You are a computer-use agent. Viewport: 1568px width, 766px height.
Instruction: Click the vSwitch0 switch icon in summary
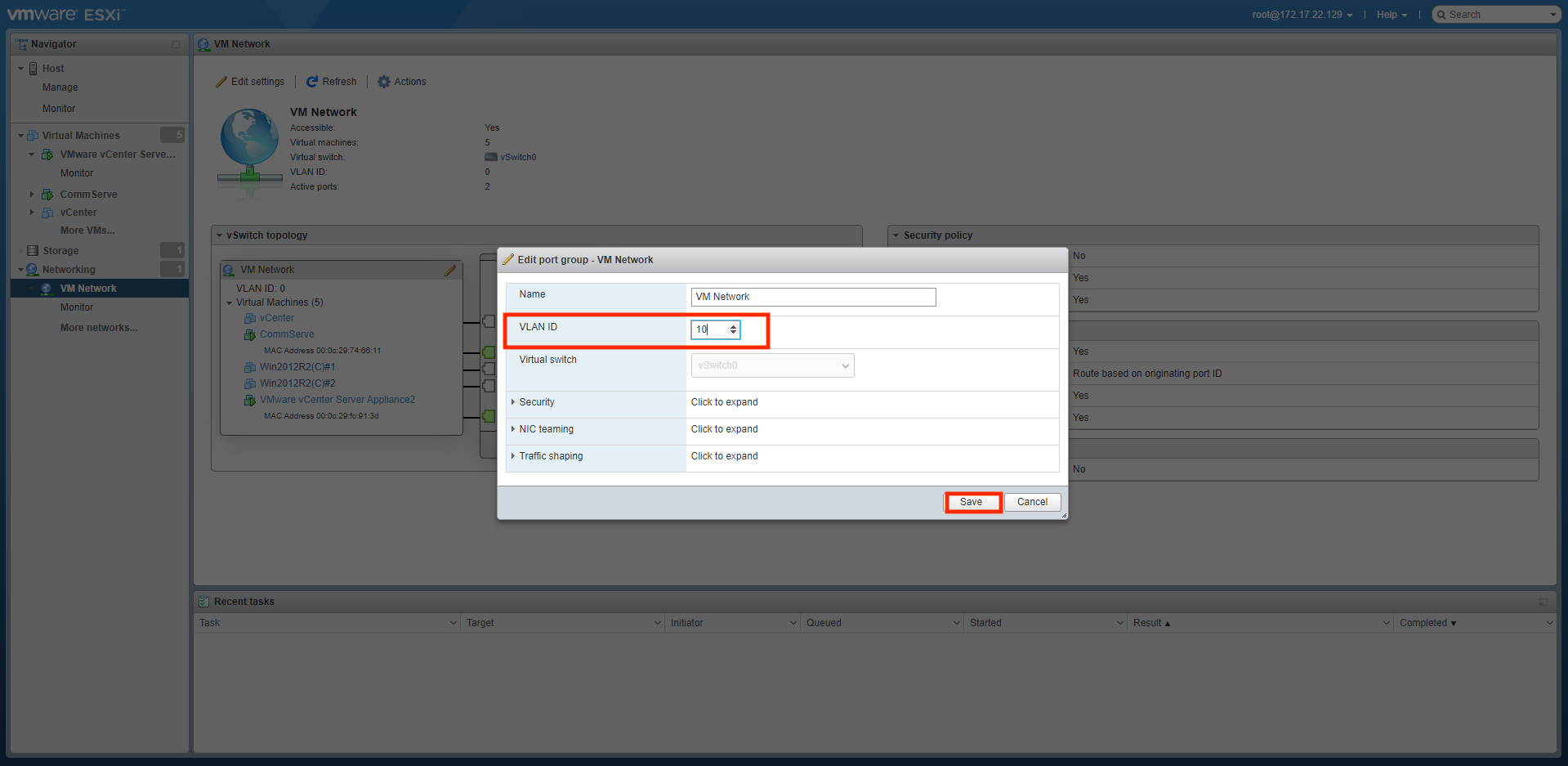[x=491, y=157]
